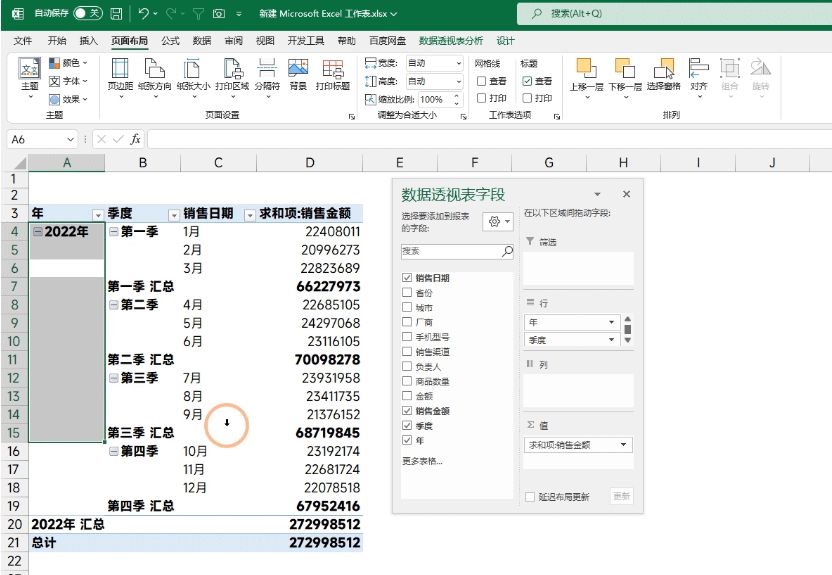Uncheck the 销售日期 field checkbox
This screenshot has height=575, width=832.
point(407,277)
